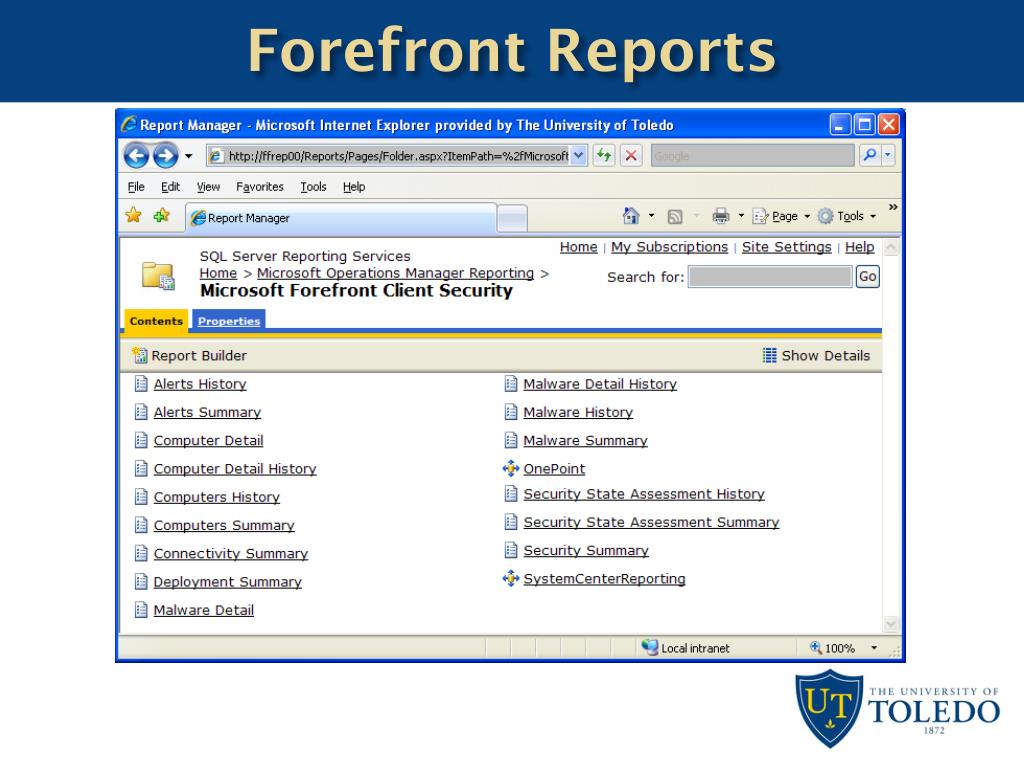The height and width of the screenshot is (768, 1024).
Task: Click the scrollbar down arrow
Action: pos(891,624)
